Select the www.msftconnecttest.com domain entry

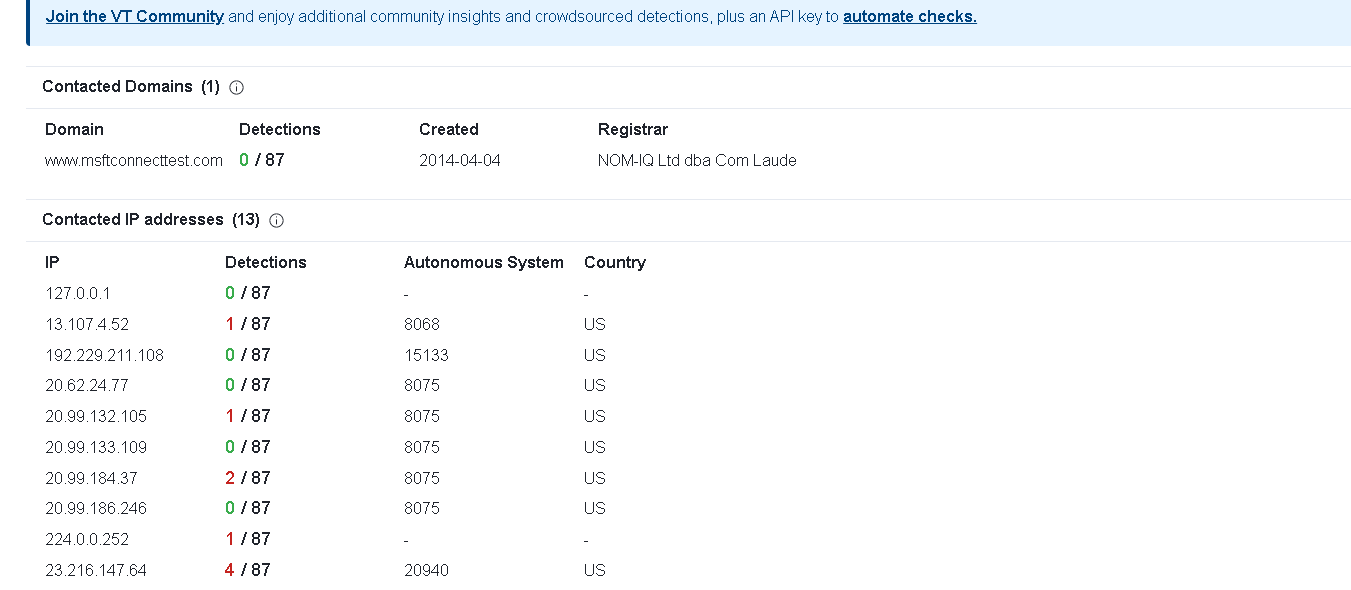[134, 160]
